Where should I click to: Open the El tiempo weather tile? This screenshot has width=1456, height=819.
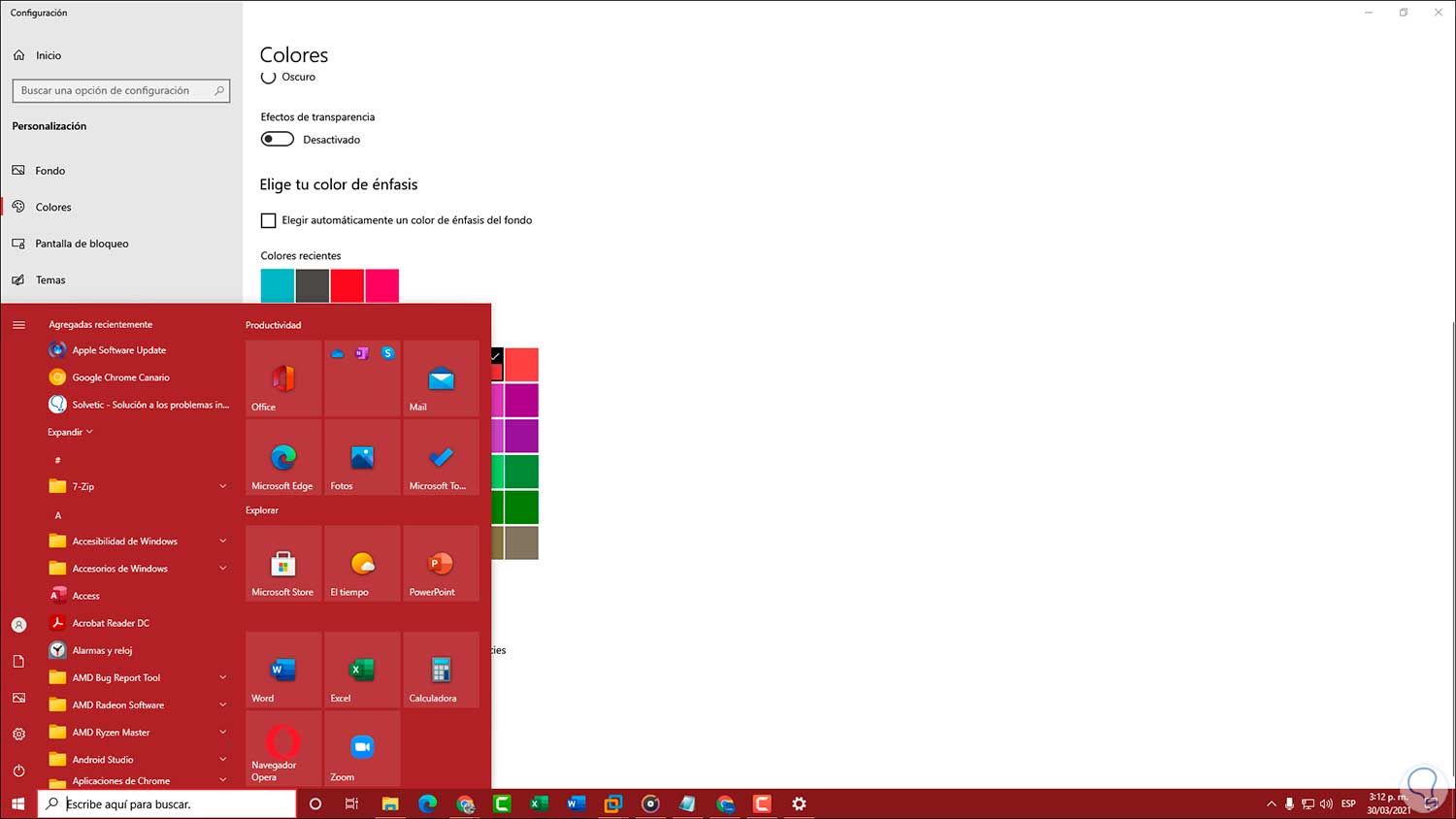pyautogui.click(x=362, y=564)
